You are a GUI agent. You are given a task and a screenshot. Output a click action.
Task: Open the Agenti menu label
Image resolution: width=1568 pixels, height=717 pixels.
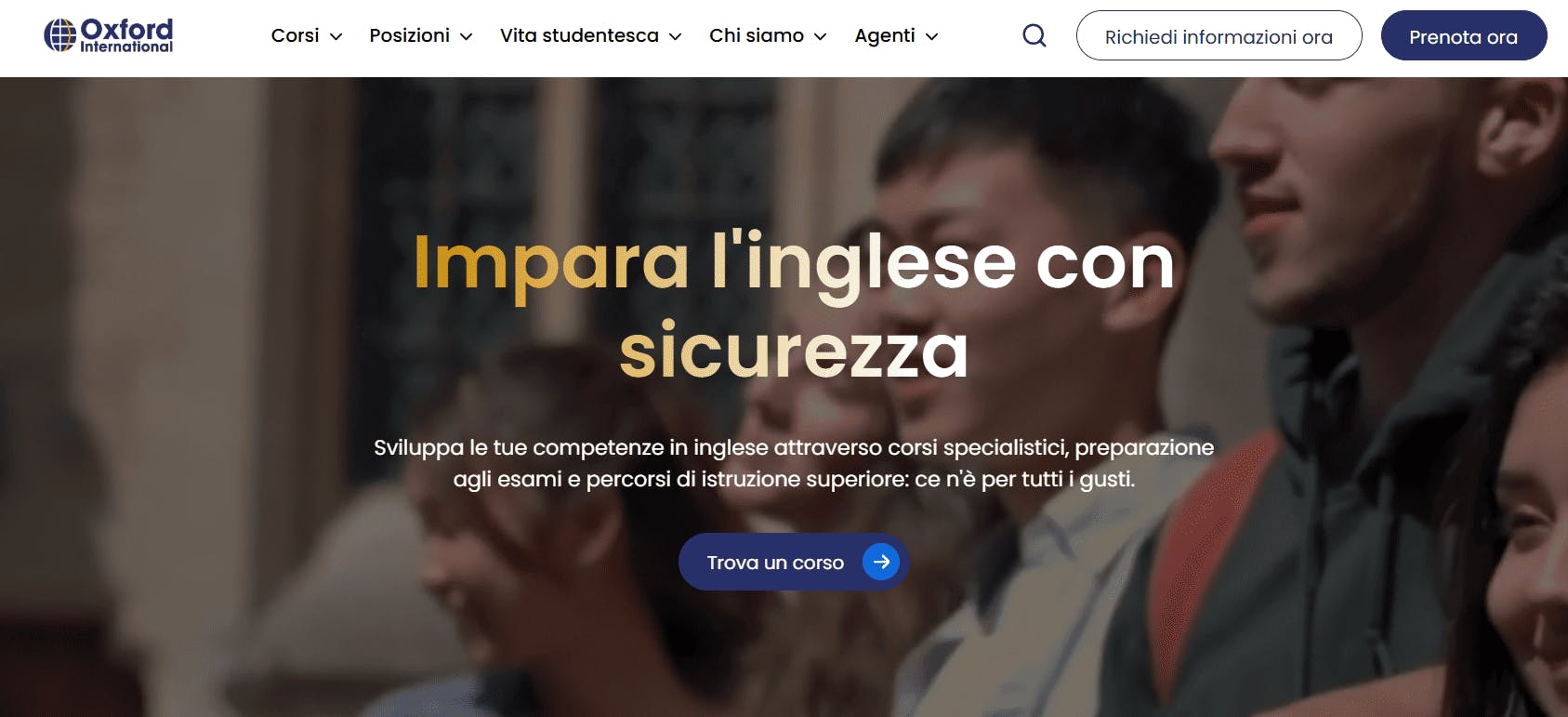tap(885, 35)
